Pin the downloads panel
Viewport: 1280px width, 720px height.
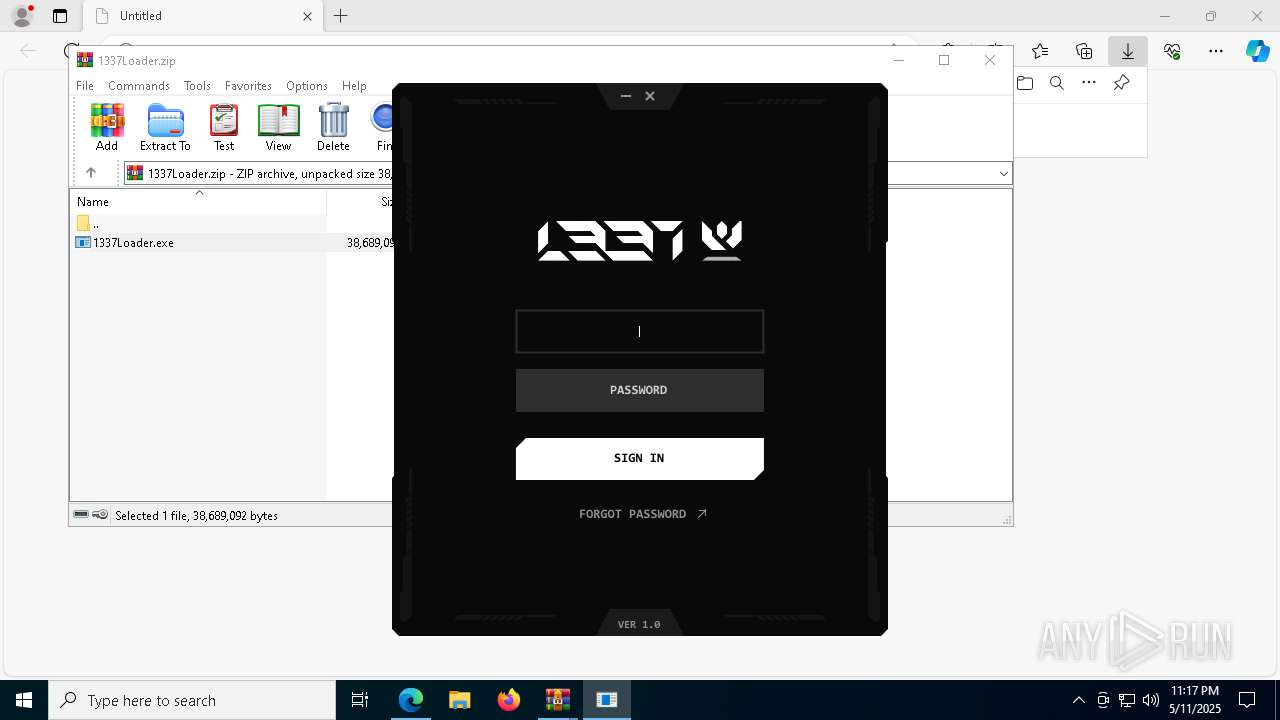tap(1122, 83)
